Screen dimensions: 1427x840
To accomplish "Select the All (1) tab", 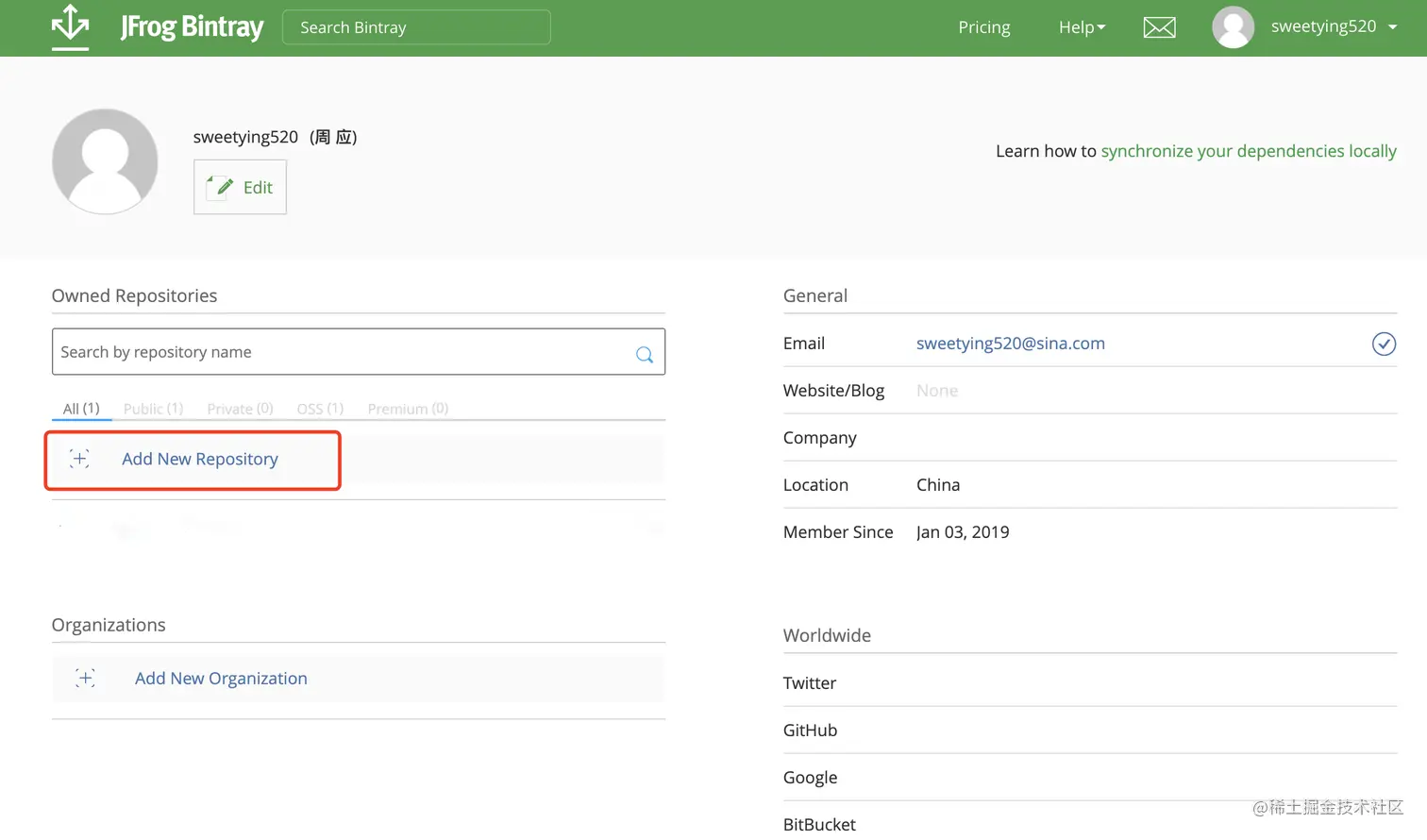I will pos(81,409).
